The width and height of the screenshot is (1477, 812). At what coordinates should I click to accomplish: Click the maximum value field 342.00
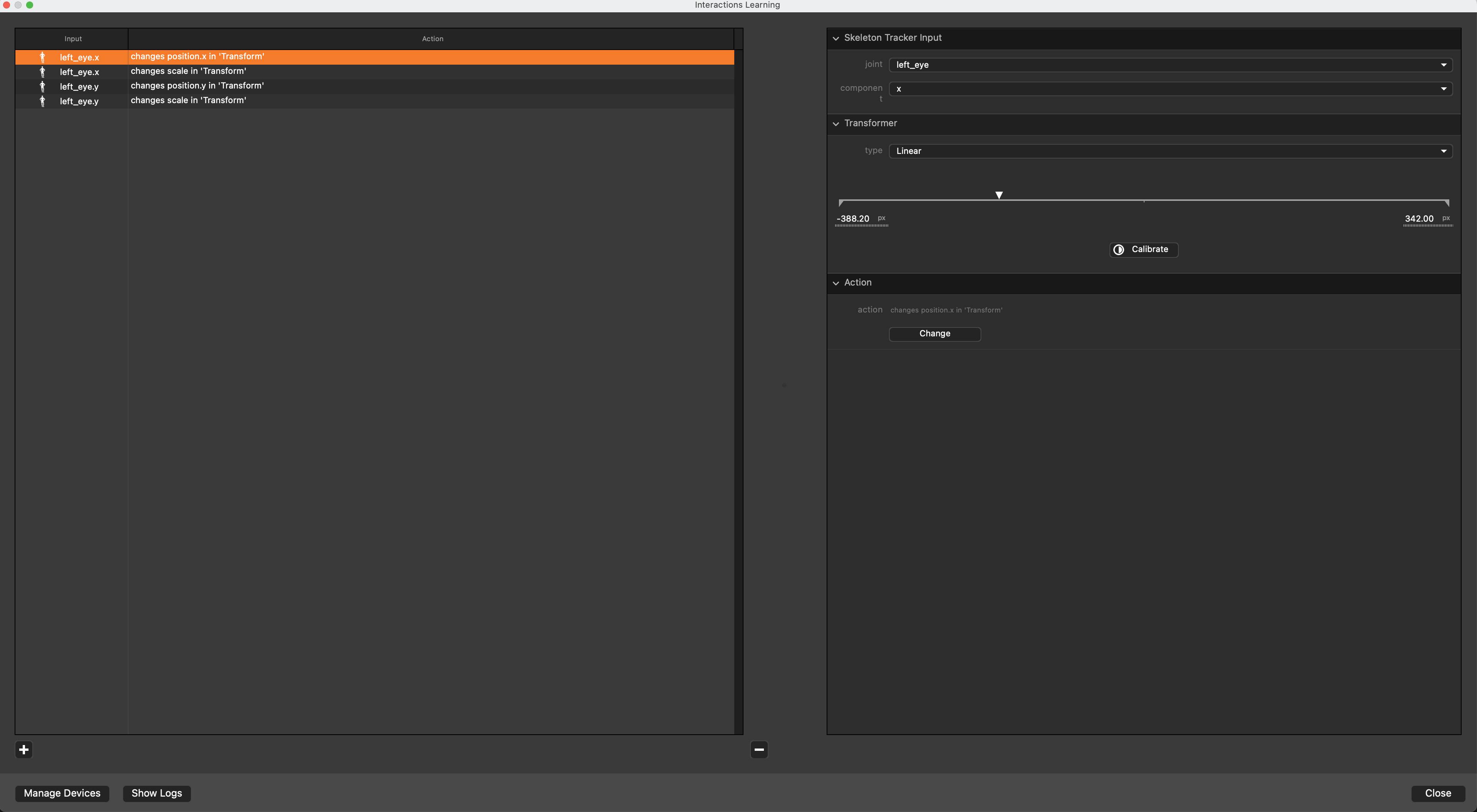tap(1419, 219)
